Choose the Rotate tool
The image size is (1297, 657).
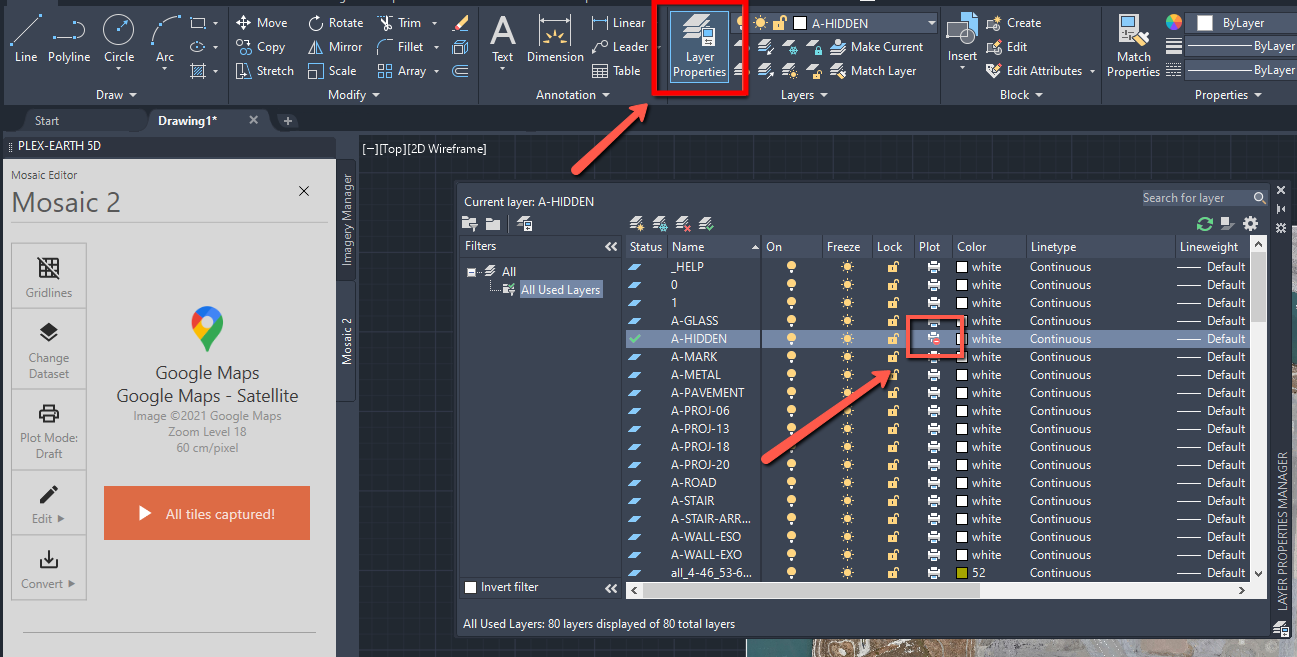click(336, 23)
